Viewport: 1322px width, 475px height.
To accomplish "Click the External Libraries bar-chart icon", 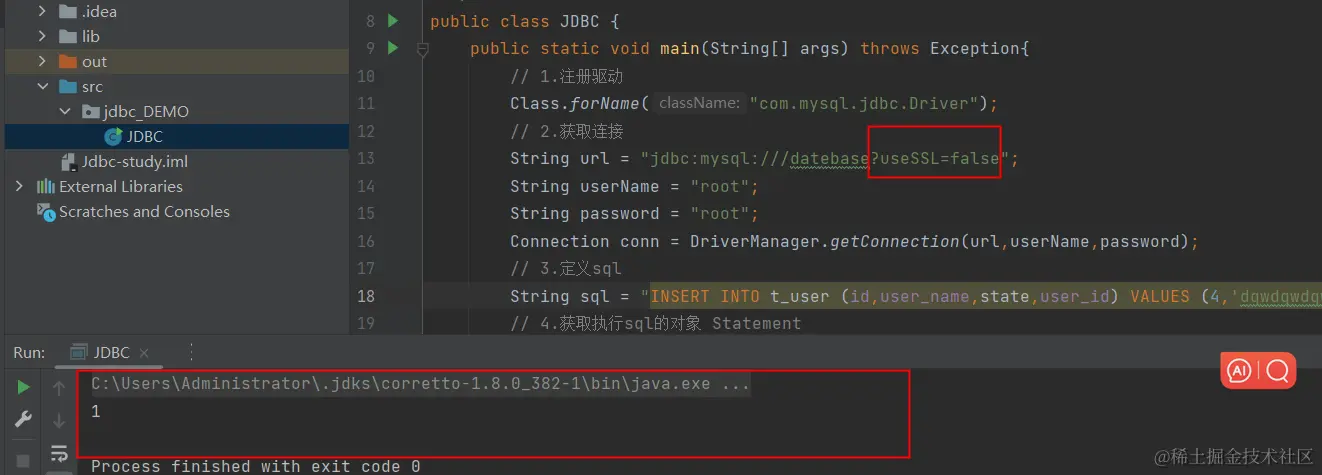I will point(45,186).
